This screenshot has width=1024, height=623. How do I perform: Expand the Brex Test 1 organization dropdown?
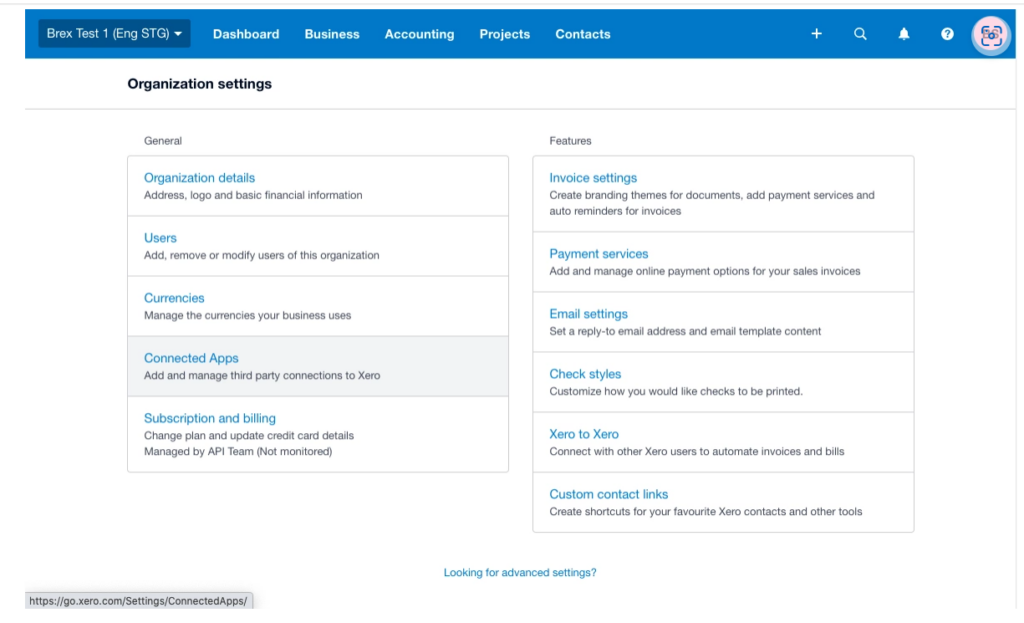click(x=113, y=32)
